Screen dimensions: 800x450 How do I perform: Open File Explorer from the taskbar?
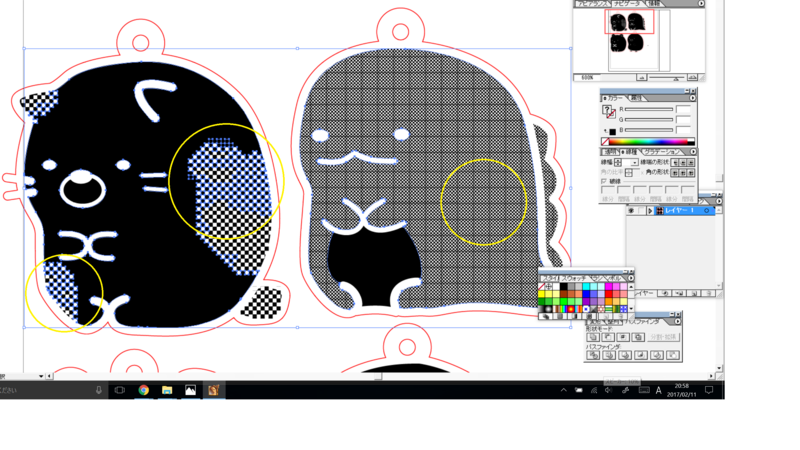point(167,390)
